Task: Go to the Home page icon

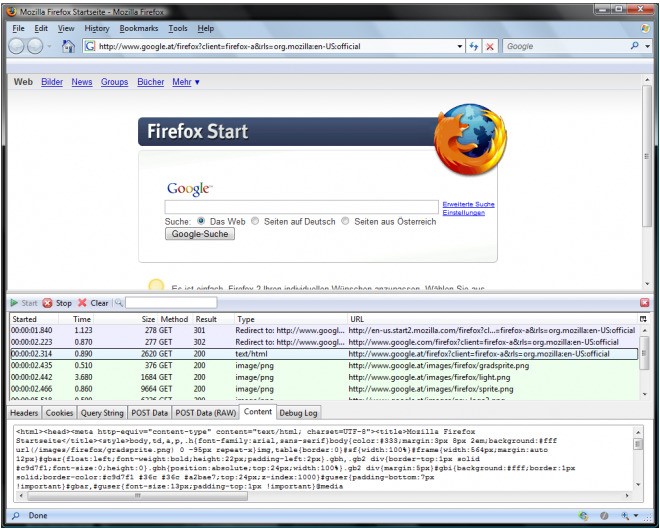Action: 67,46
